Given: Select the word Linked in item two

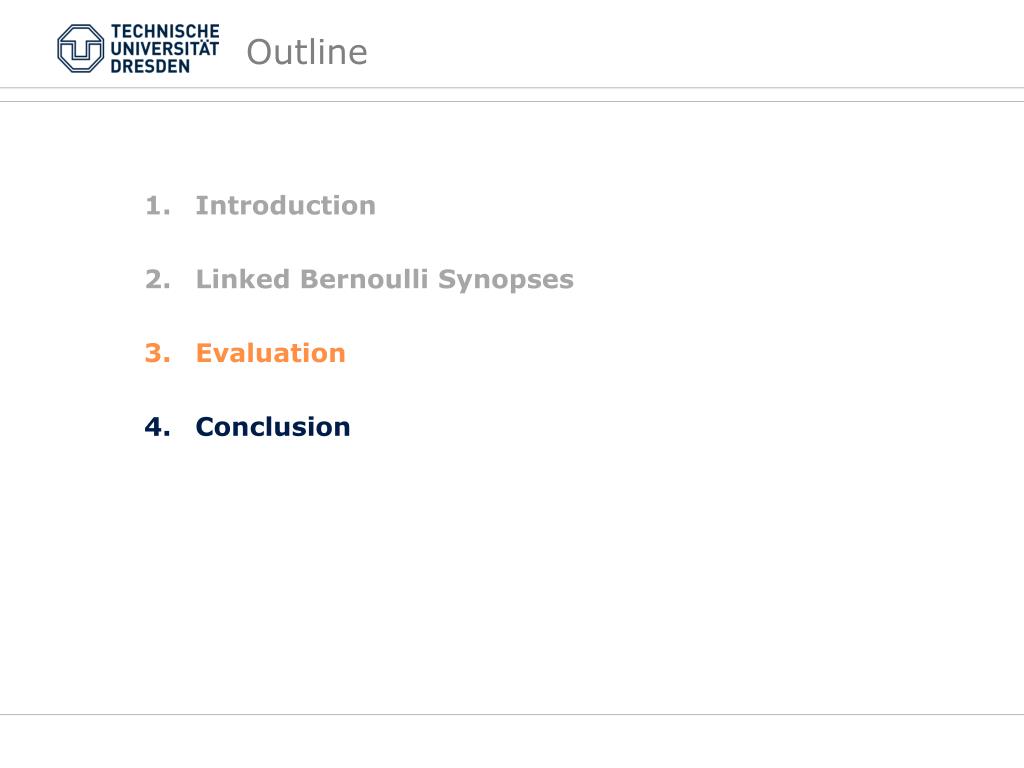Looking at the screenshot, I should (x=243, y=279).
